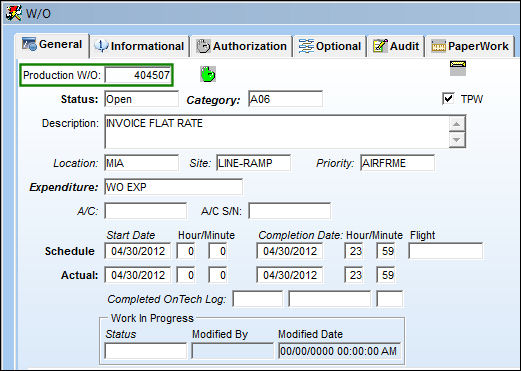Image resolution: width=521 pixels, height=371 pixels.
Task: Click the green hand icon beside Production W/O
Action: click(208, 74)
